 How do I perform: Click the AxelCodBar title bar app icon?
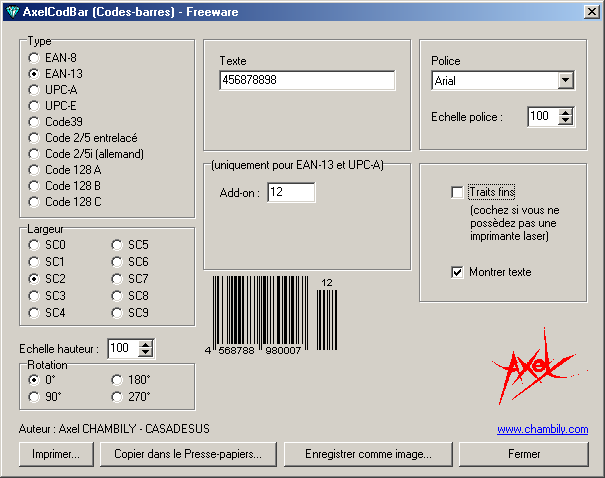pos(11,11)
